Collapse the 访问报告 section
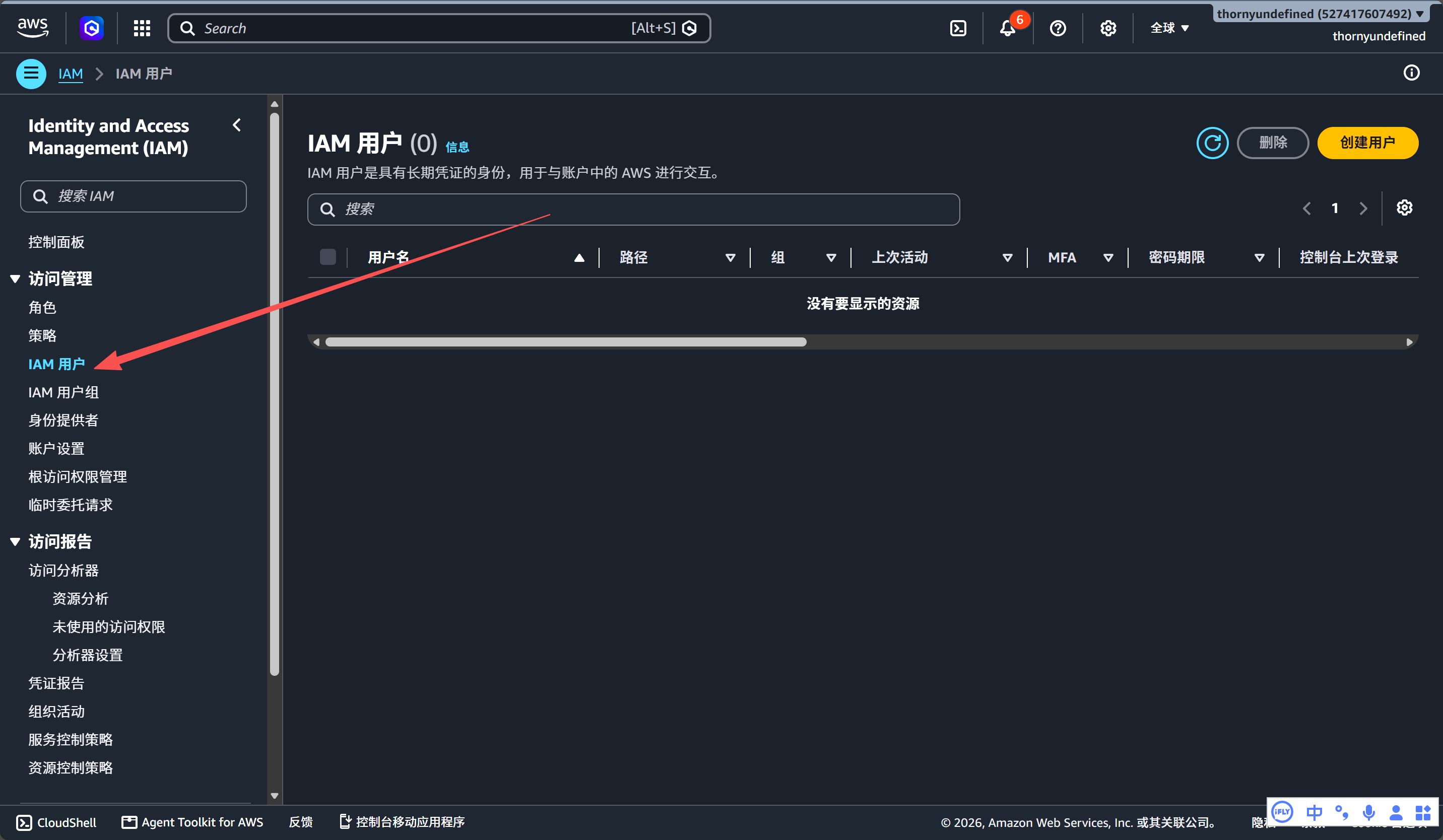The image size is (1443, 840). [16, 541]
